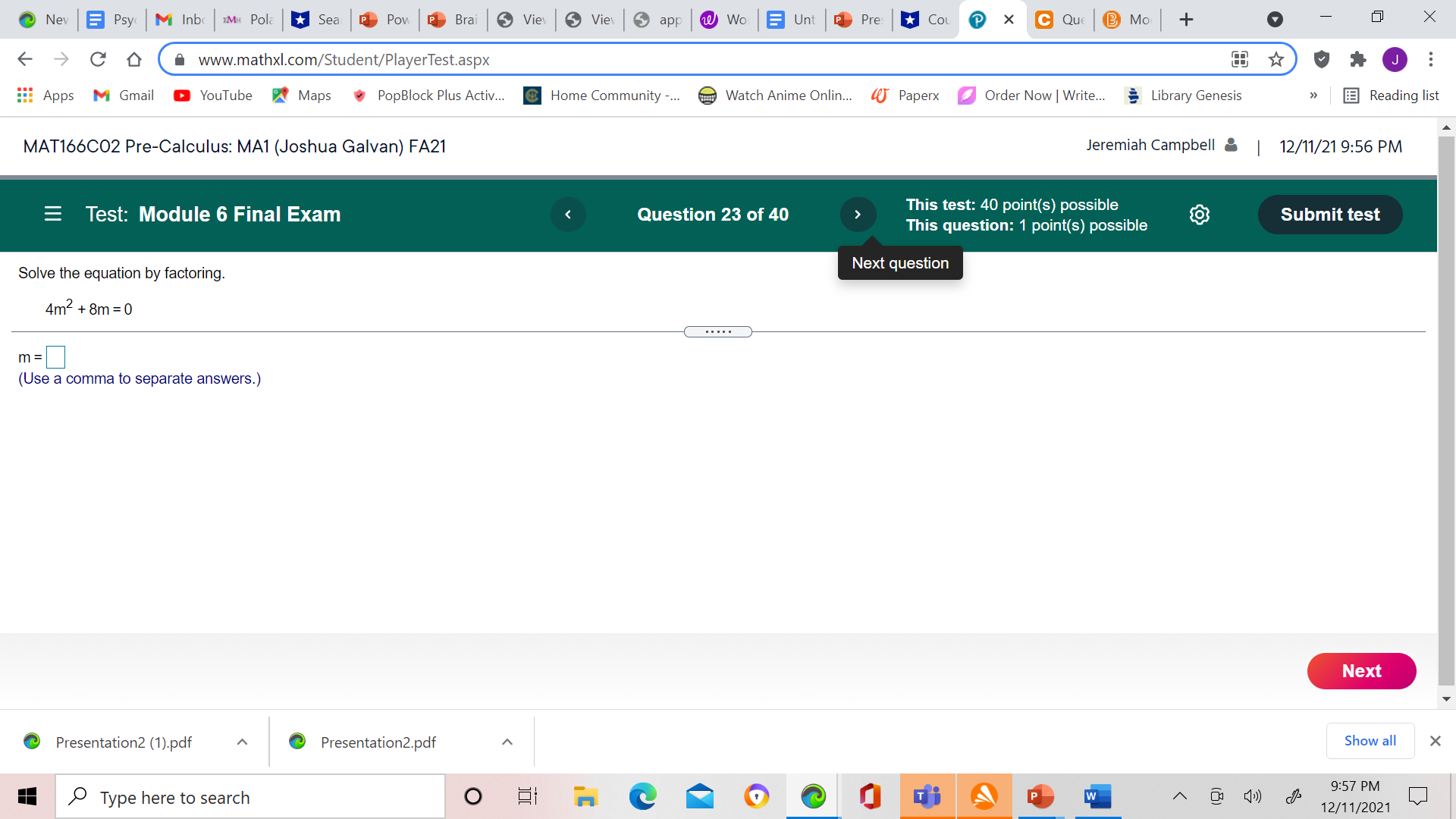This screenshot has height=819, width=1456.
Task: Open the Reading list
Action: coord(1392,96)
